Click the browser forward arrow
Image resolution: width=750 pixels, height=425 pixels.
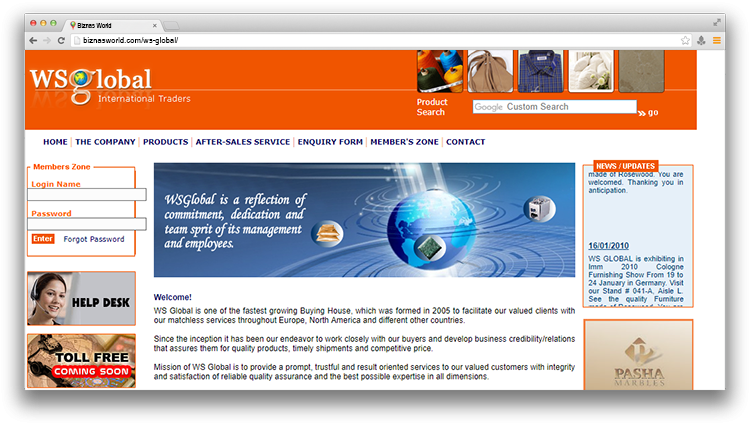coord(47,40)
